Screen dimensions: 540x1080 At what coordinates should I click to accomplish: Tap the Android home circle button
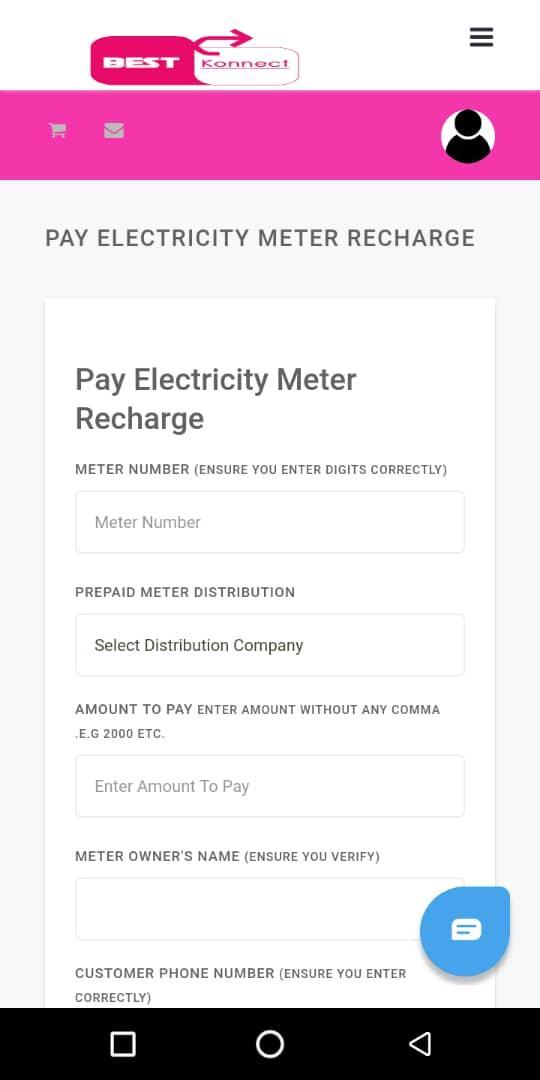[270, 1043]
